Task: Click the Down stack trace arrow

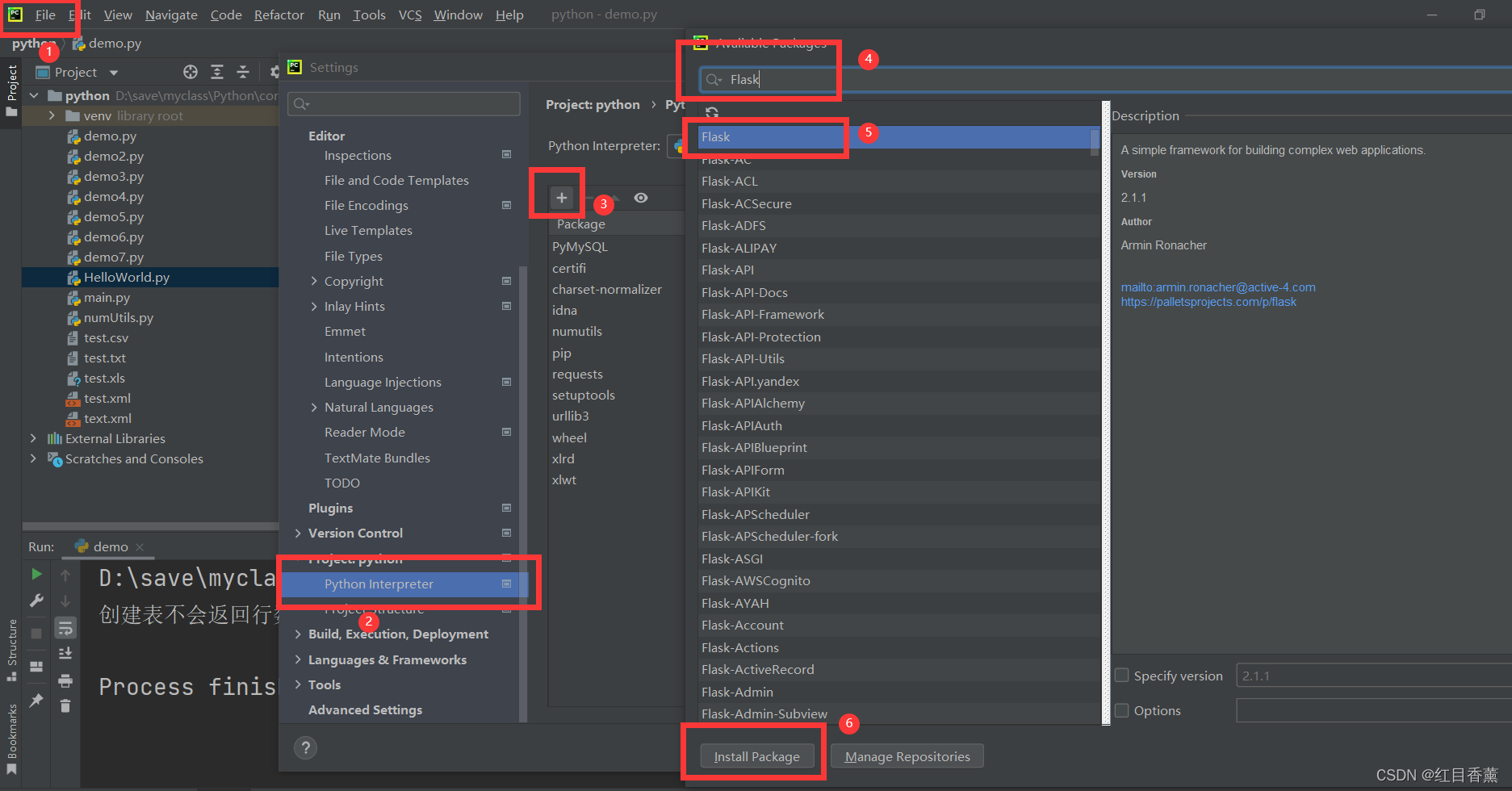Action: [65, 601]
